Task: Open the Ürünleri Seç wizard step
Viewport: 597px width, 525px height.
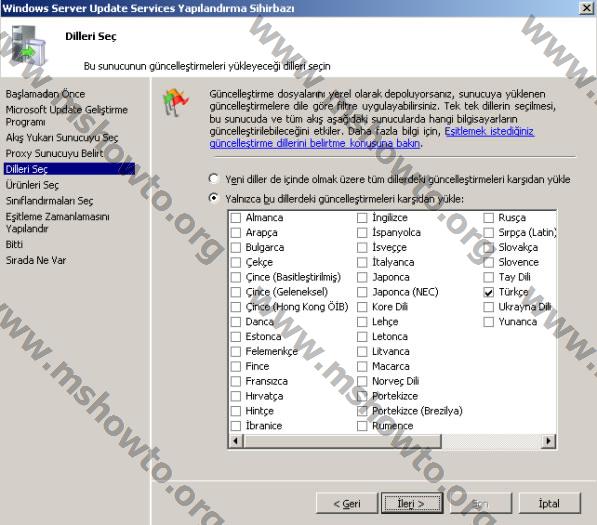Action: click(32, 185)
